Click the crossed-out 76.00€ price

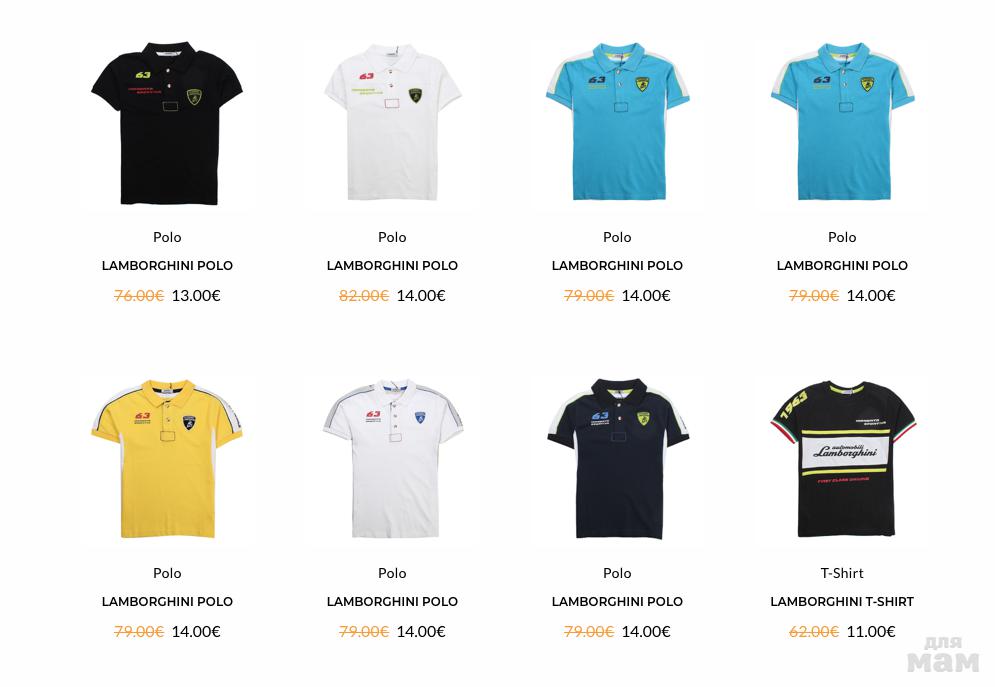point(139,296)
